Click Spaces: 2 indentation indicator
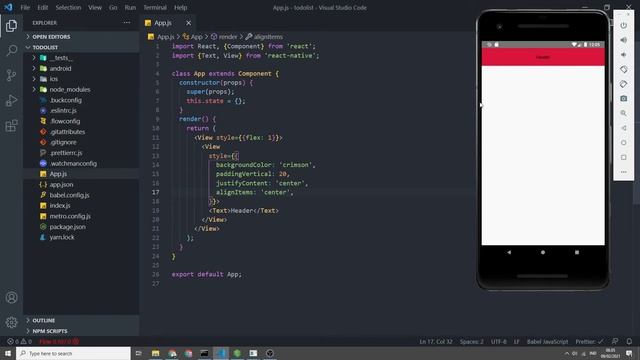 pyautogui.click(x=471, y=341)
